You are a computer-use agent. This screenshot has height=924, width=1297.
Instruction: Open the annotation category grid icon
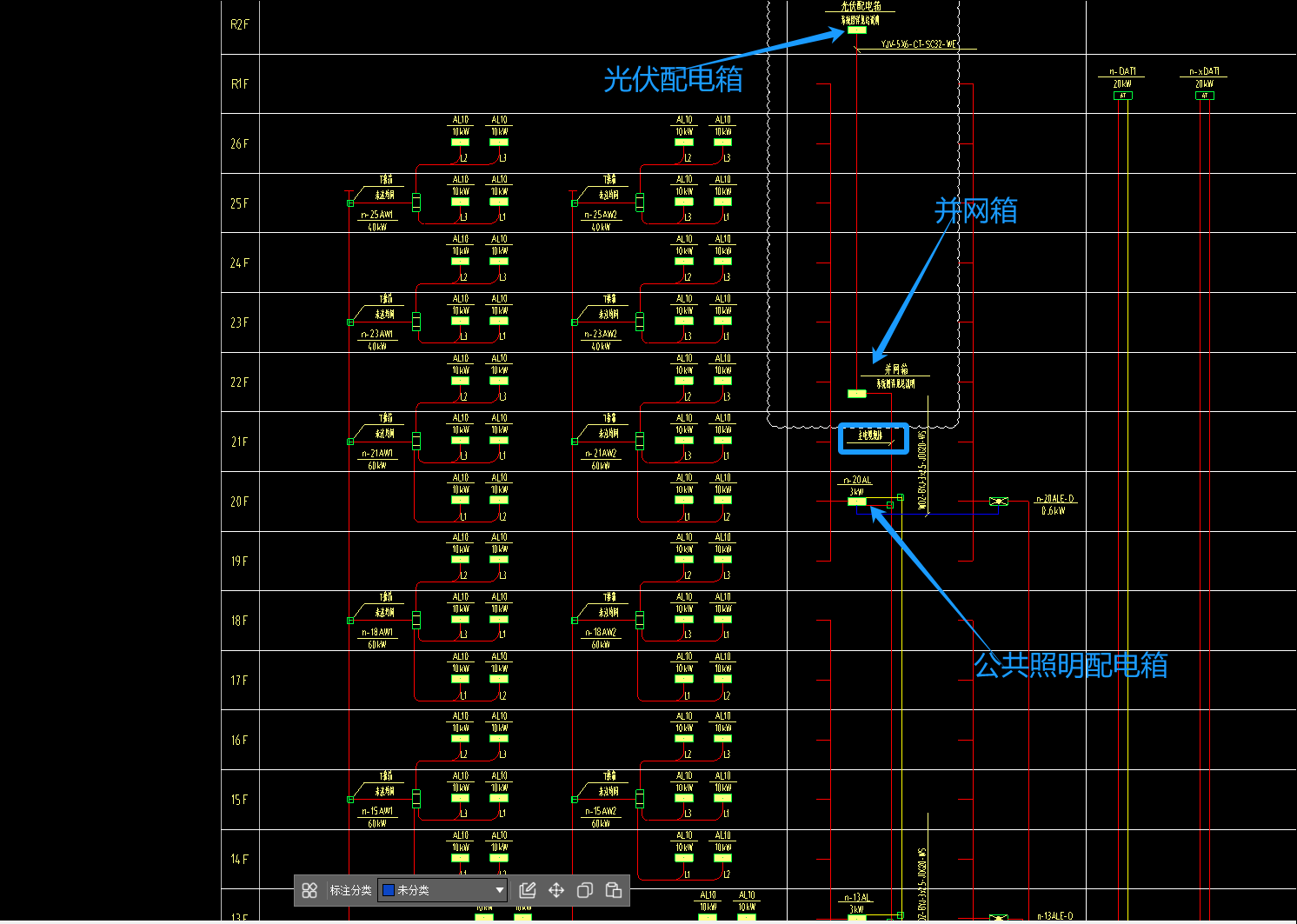pyautogui.click(x=309, y=890)
